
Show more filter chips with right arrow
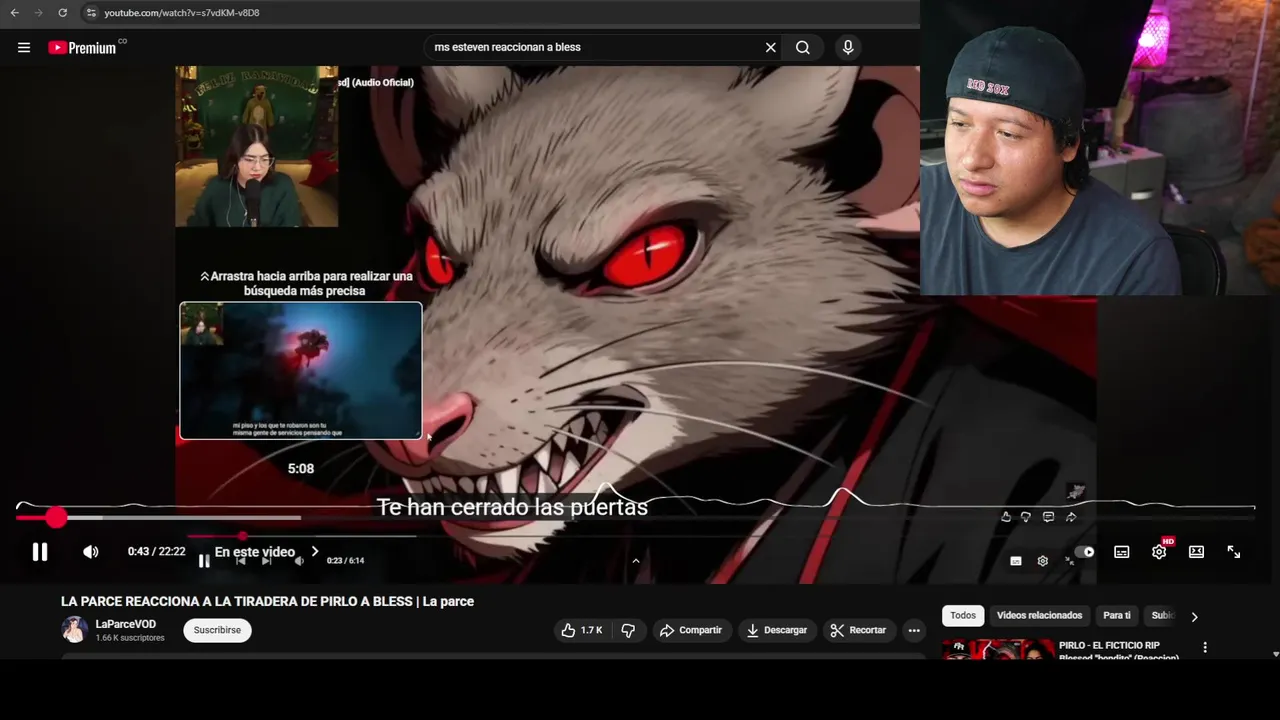1194,617
